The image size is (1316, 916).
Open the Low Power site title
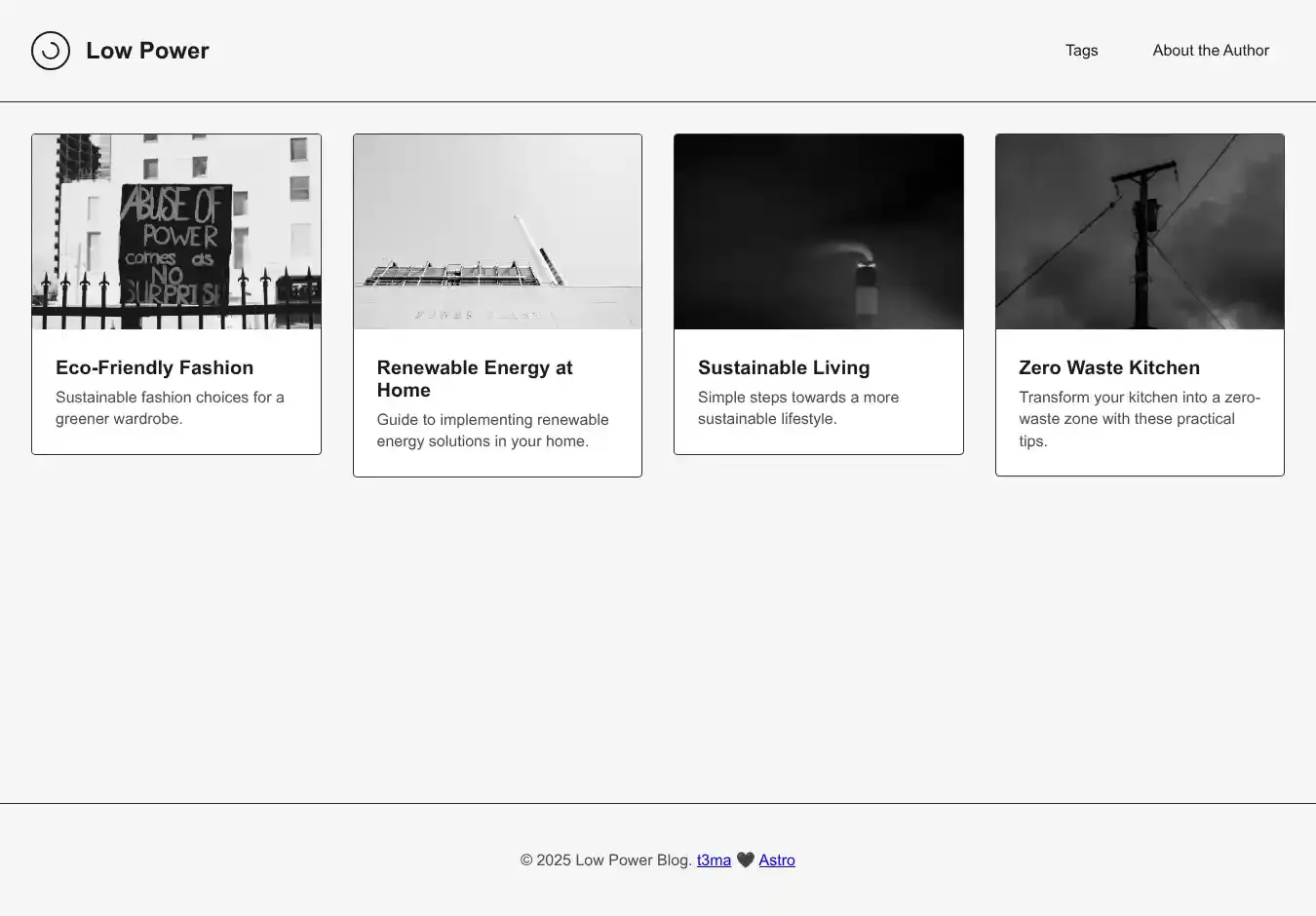[x=147, y=51]
